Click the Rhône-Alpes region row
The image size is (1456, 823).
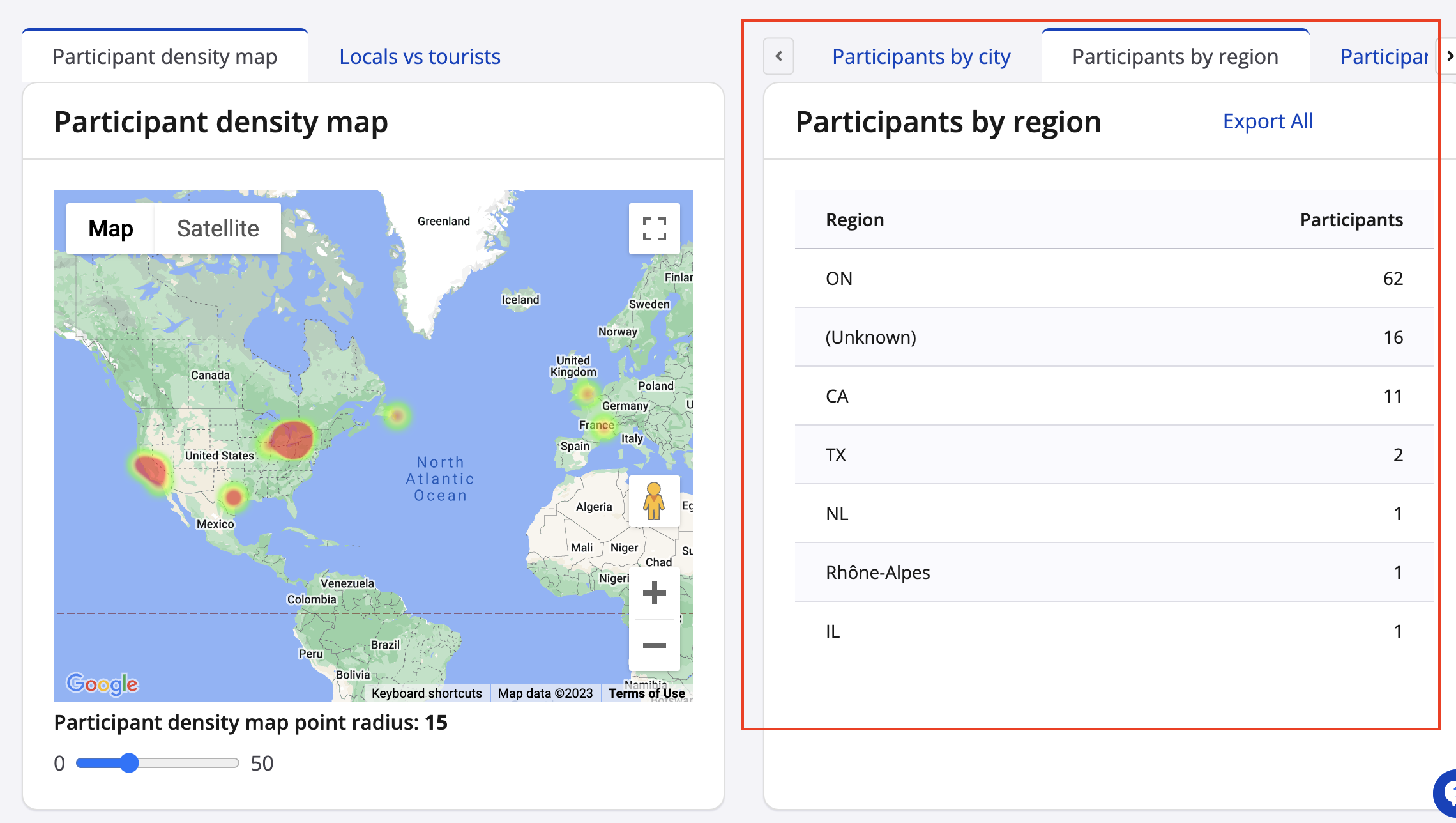click(1114, 573)
